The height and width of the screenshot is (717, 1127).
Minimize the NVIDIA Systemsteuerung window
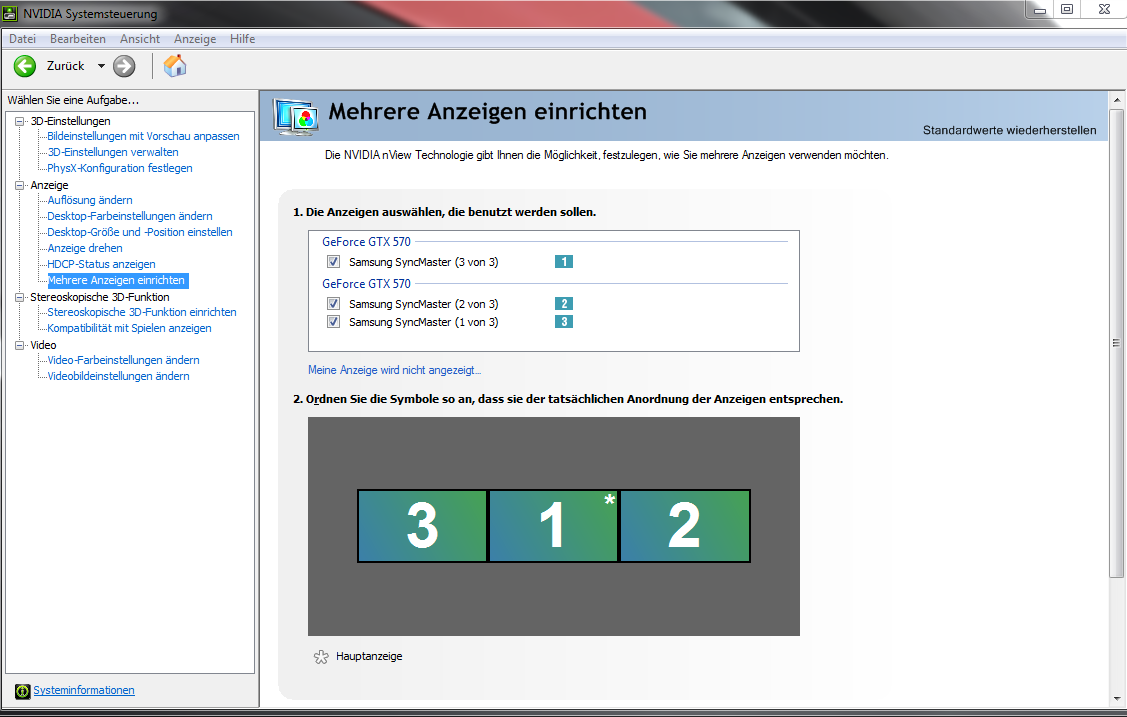coord(1039,9)
